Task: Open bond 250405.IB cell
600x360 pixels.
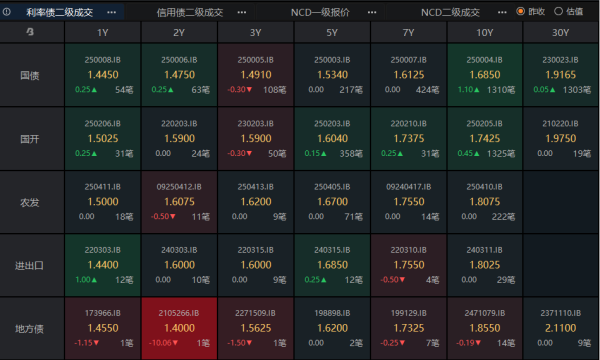Action: [x=332, y=202]
